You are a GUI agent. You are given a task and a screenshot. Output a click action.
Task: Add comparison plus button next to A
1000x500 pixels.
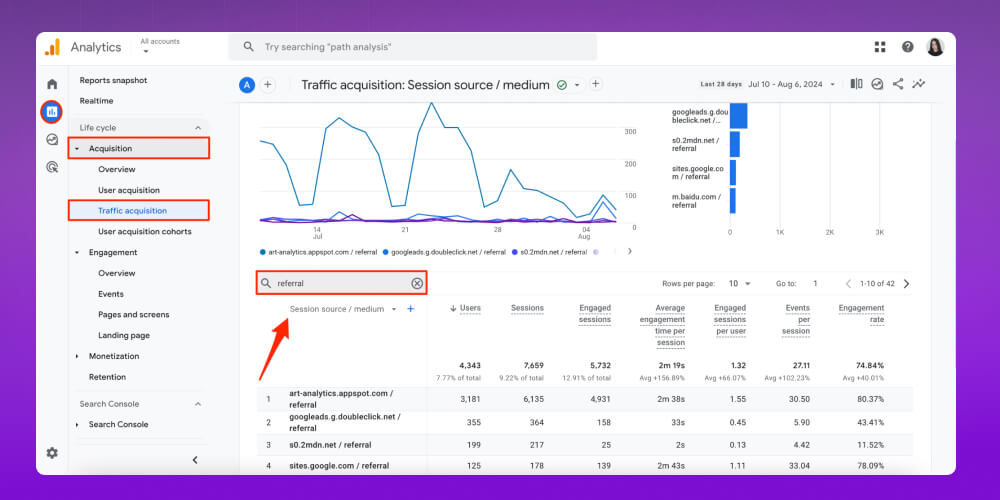(268, 85)
